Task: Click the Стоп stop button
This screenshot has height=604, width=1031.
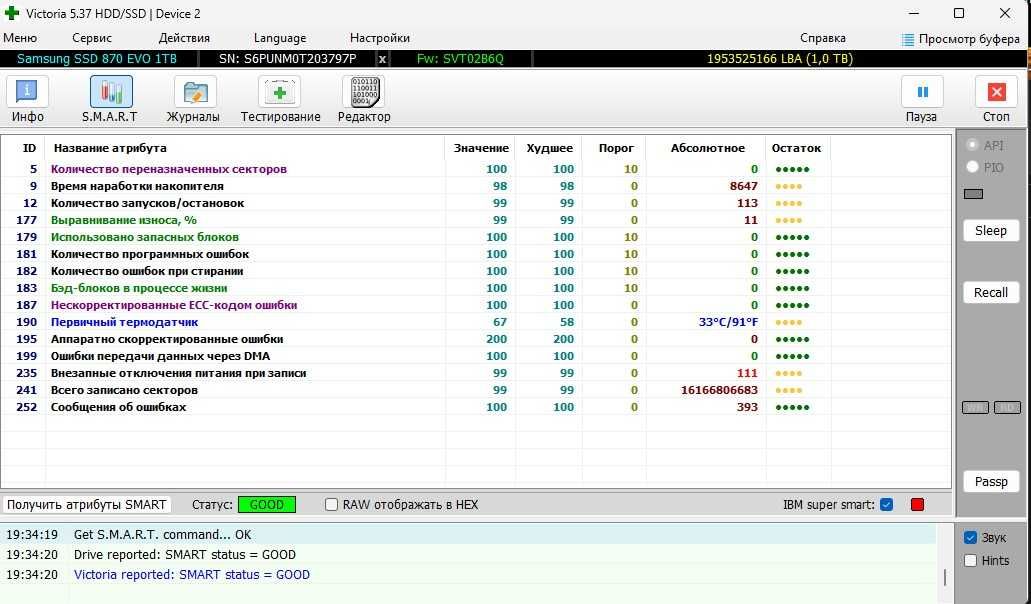Action: [x=996, y=92]
